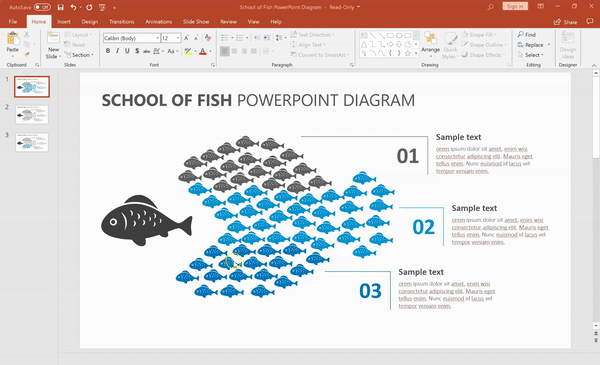This screenshot has height=365, width=600.
Task: Click the Undo arrow icon
Action: 73,7
